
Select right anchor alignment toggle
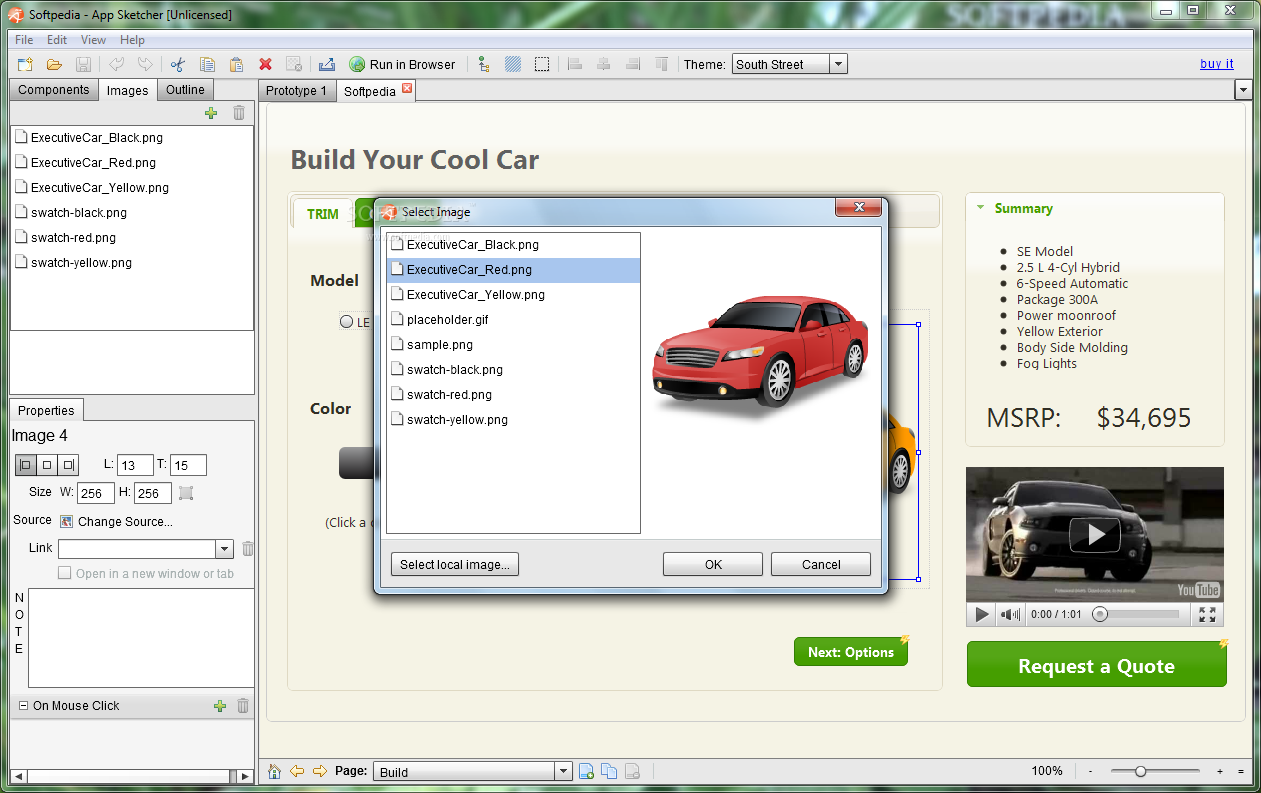(68, 465)
